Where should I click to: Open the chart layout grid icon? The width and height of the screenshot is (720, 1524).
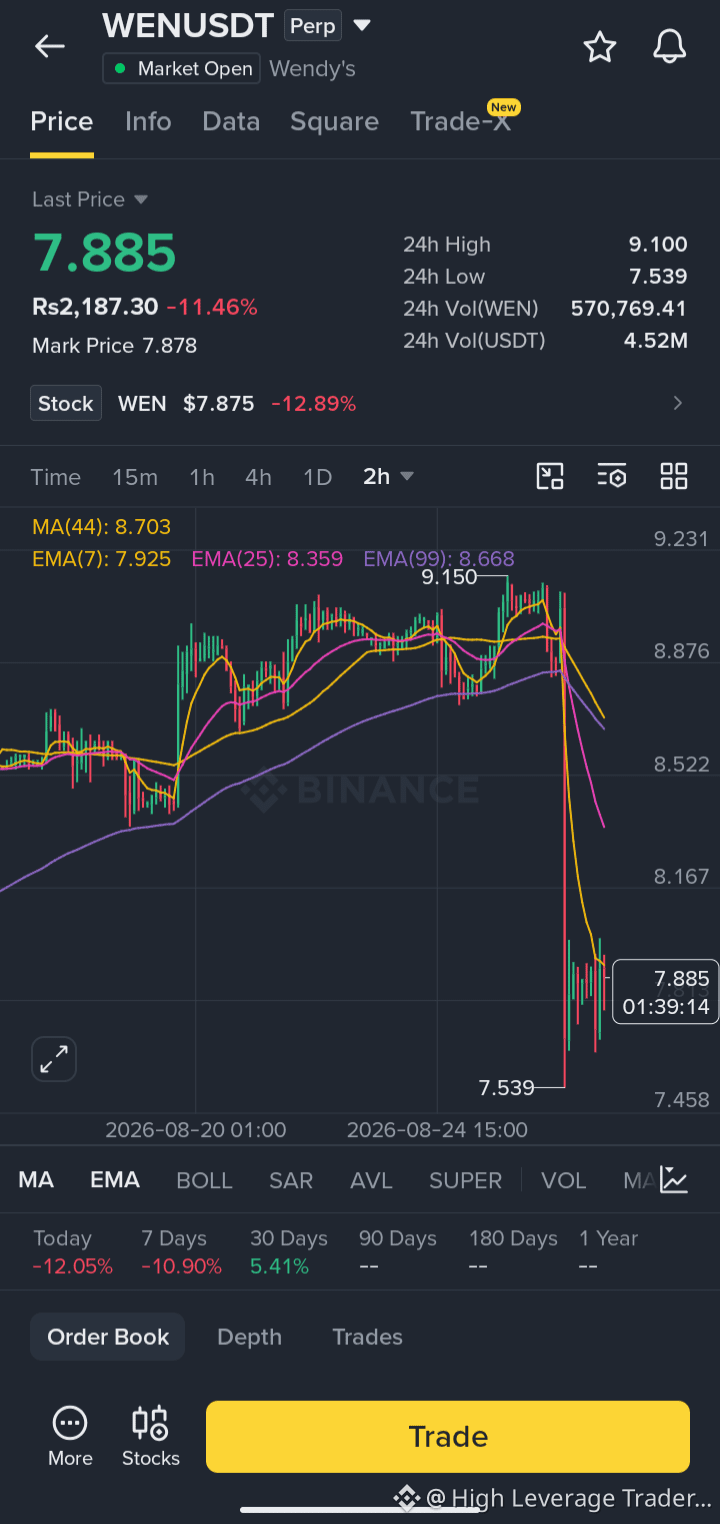coord(674,476)
